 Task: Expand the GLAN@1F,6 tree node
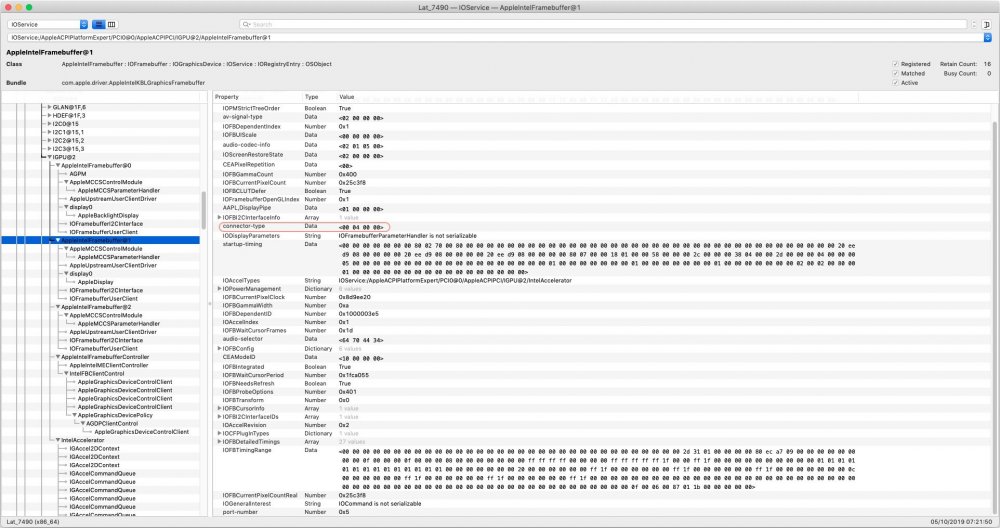pos(50,106)
